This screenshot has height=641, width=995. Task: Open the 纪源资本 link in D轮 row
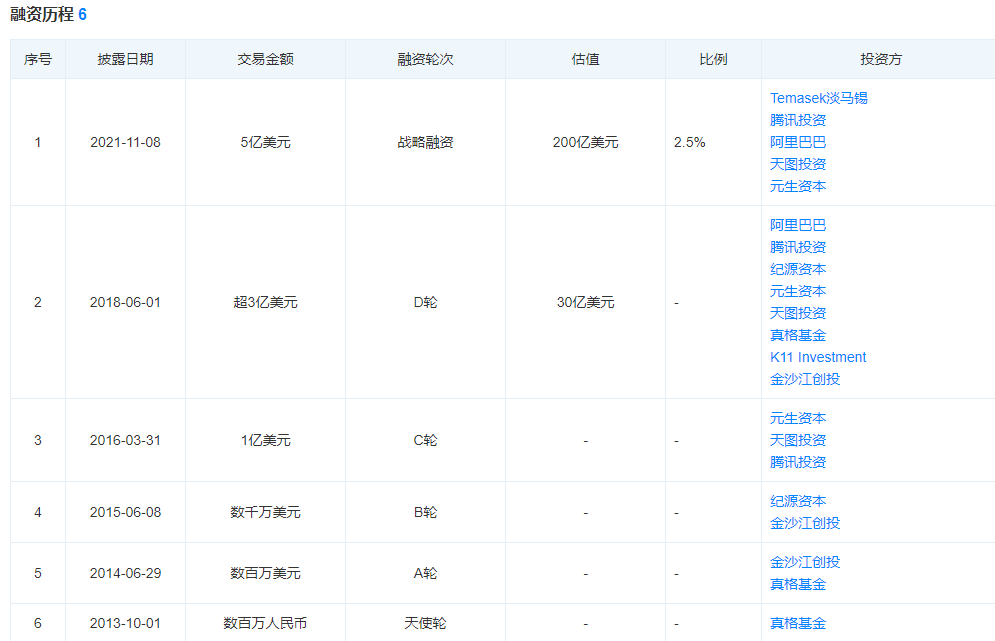click(x=796, y=268)
